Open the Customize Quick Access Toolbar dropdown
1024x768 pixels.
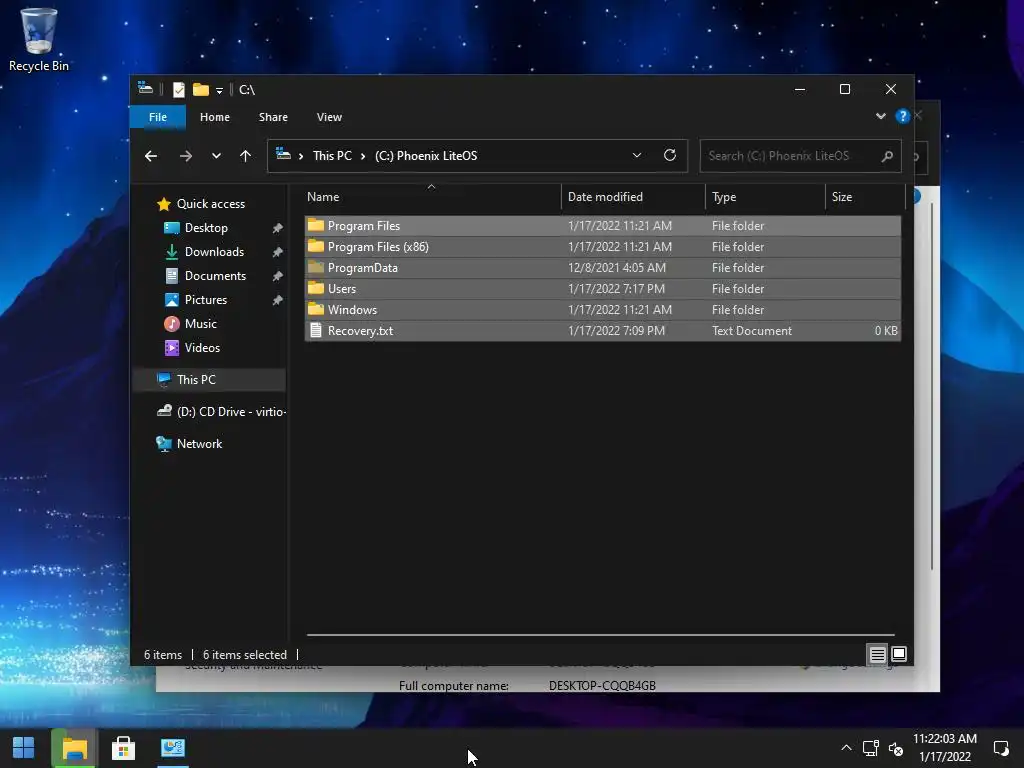pyautogui.click(x=219, y=90)
